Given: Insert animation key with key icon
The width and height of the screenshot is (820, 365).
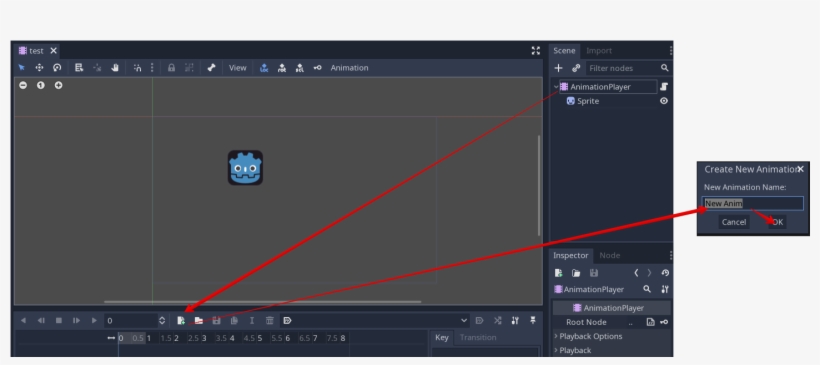Looking at the screenshot, I should tap(317, 68).
